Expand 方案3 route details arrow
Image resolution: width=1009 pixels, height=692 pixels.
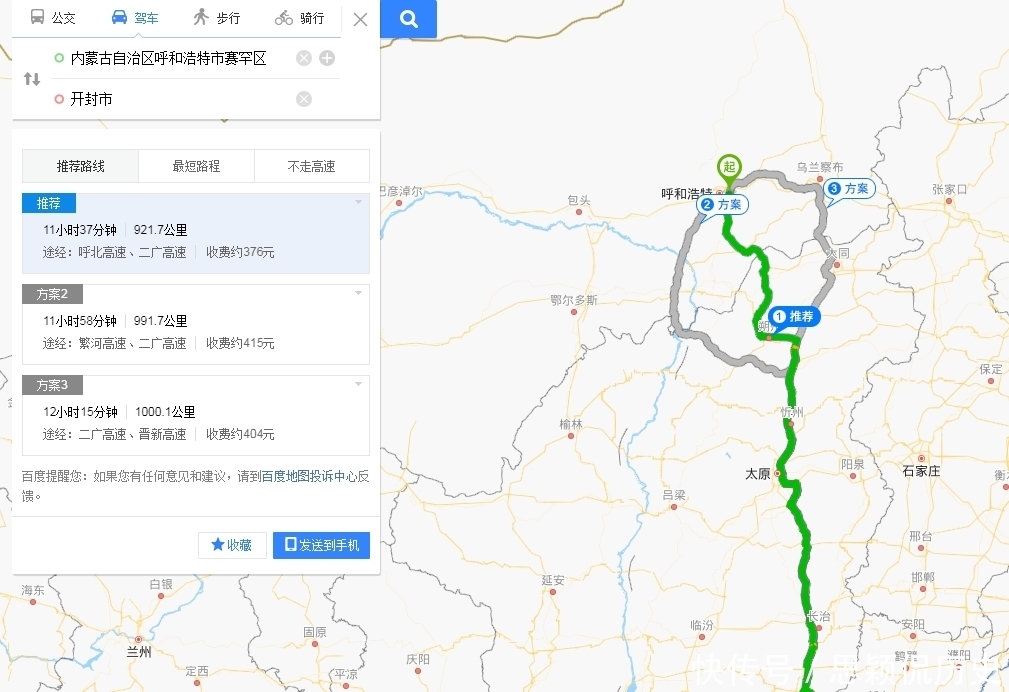[358, 384]
